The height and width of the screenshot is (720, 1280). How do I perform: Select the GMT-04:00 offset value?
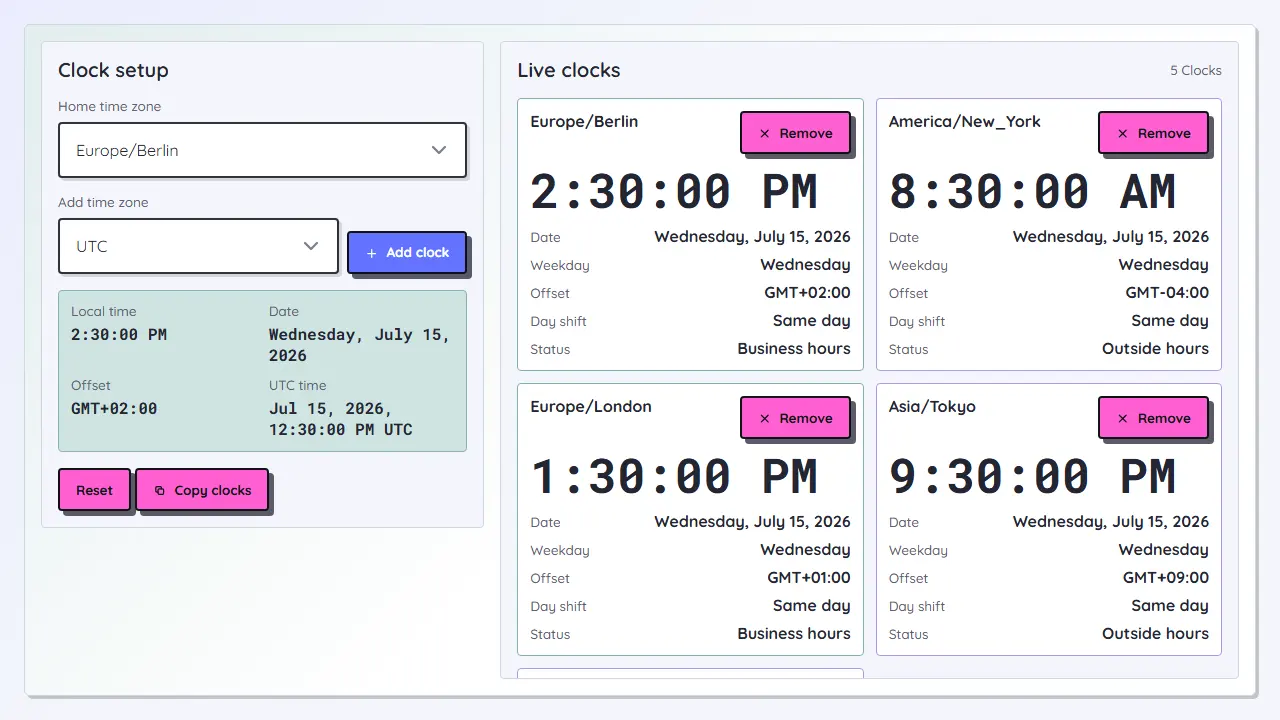tap(1167, 293)
